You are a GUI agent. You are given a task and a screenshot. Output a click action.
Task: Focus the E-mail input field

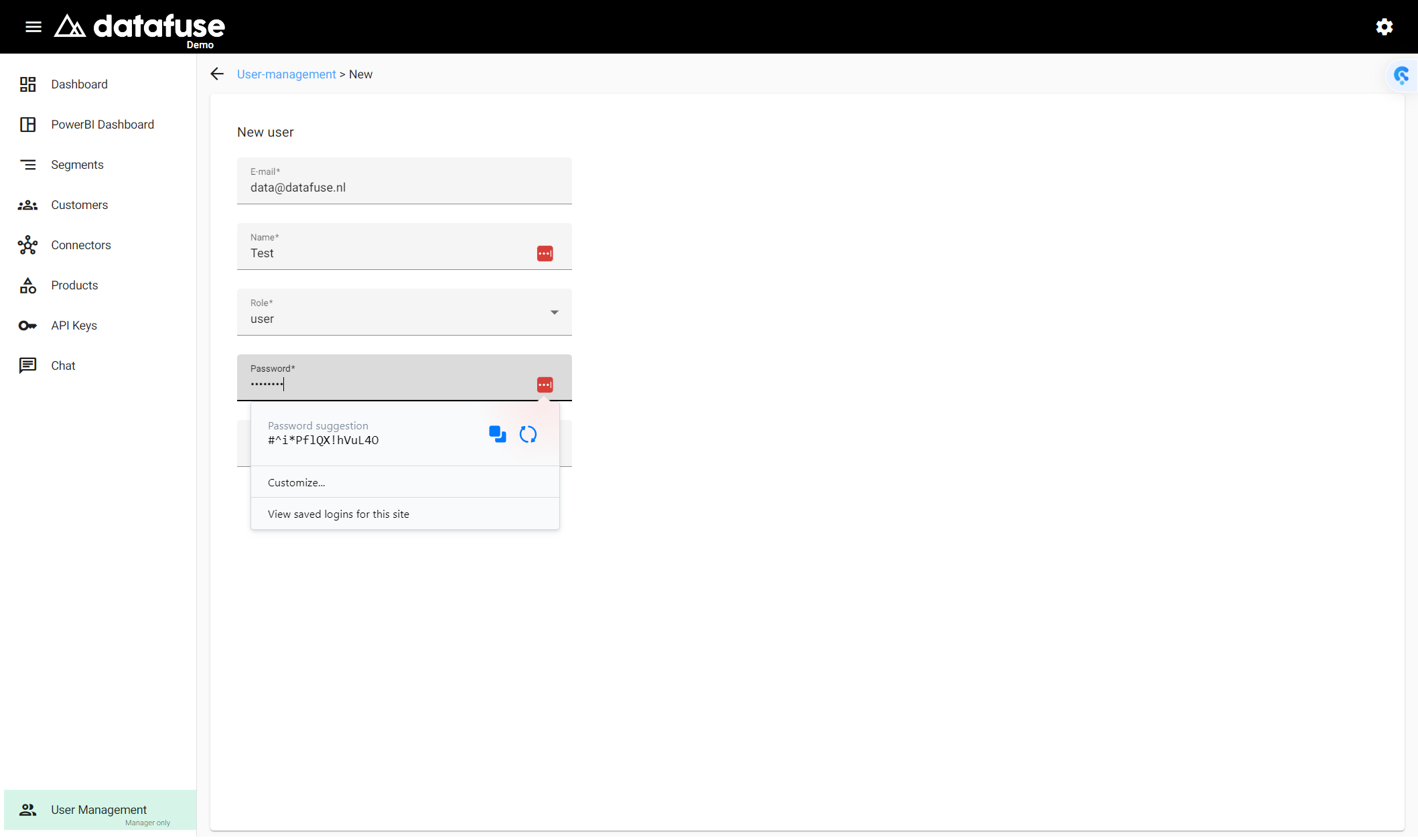coord(404,181)
